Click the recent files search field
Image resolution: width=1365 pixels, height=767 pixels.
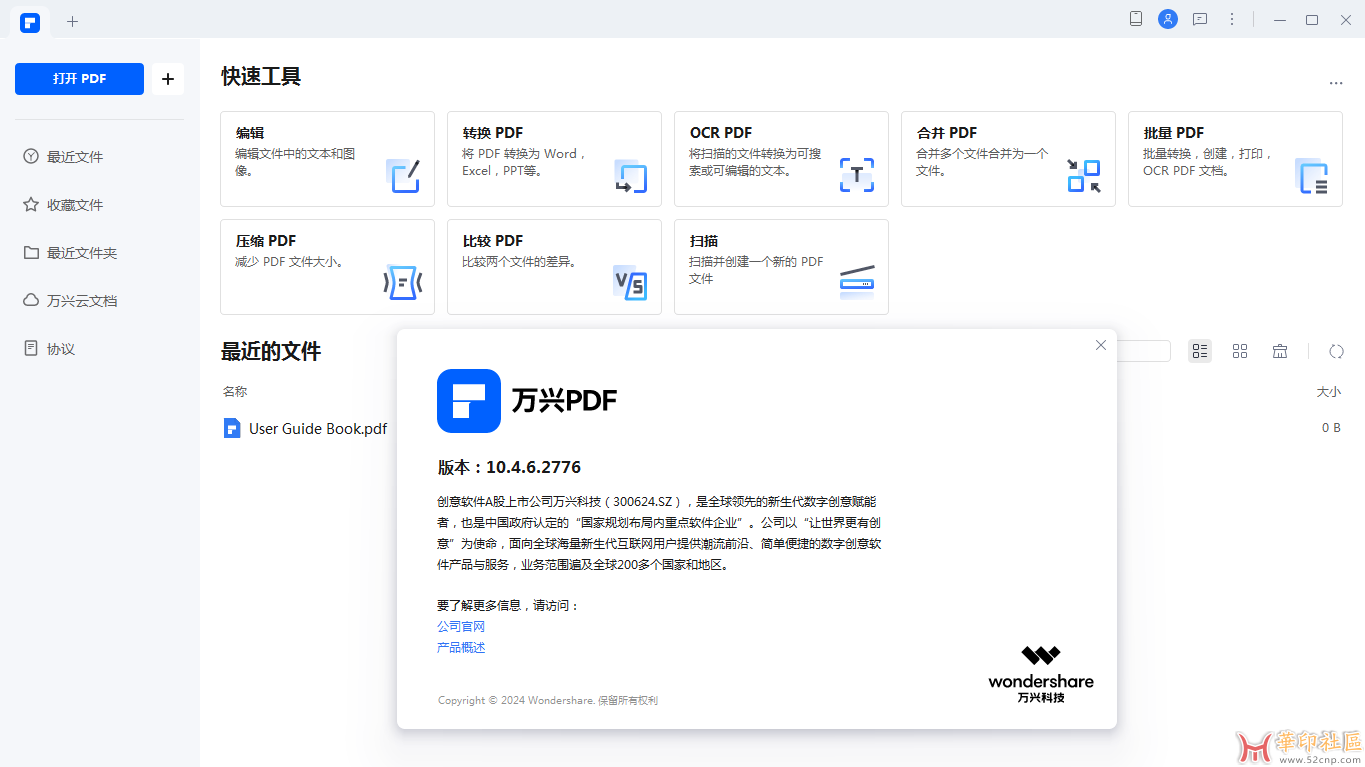coord(1143,351)
